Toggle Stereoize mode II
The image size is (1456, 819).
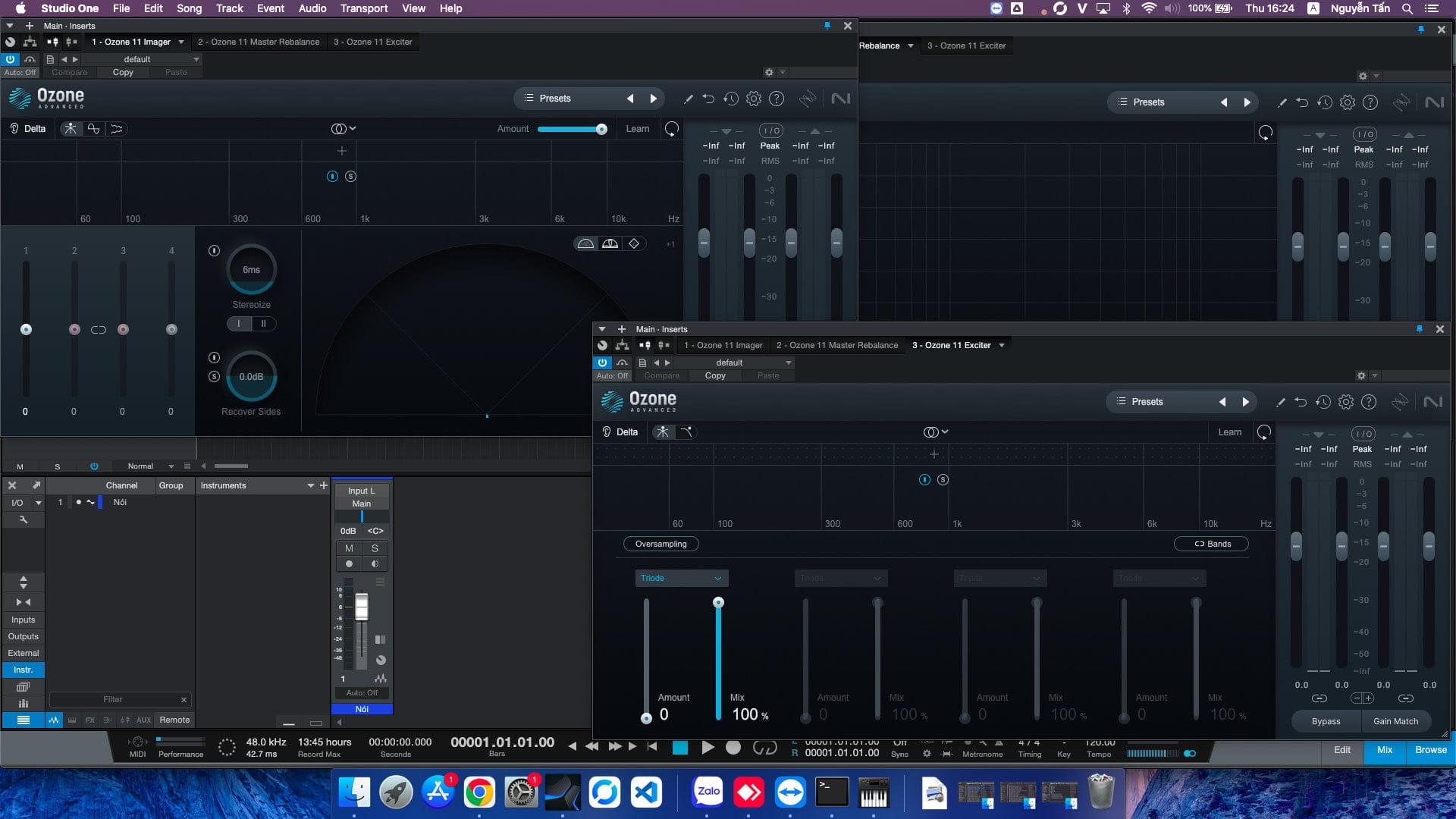263,324
